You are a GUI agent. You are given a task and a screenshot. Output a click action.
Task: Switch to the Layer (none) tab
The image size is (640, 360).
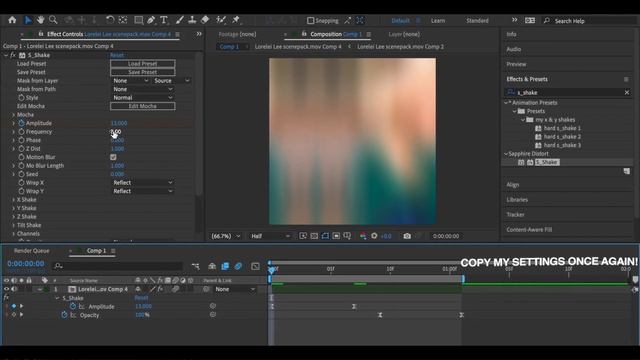coord(404,34)
